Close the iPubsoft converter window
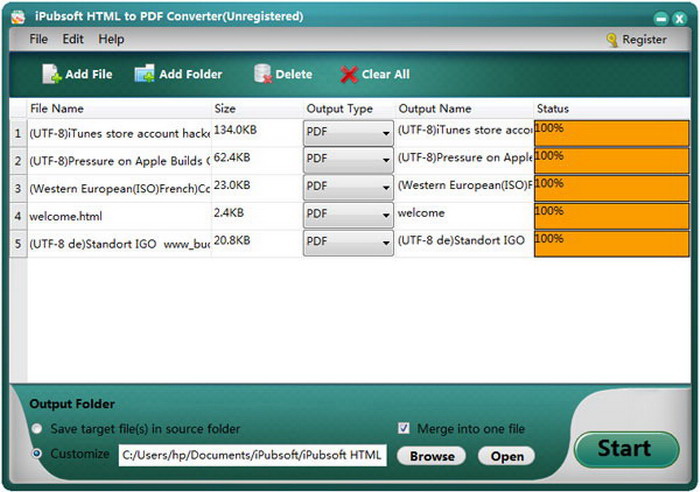Image resolution: width=700 pixels, height=492 pixels. pos(679,18)
